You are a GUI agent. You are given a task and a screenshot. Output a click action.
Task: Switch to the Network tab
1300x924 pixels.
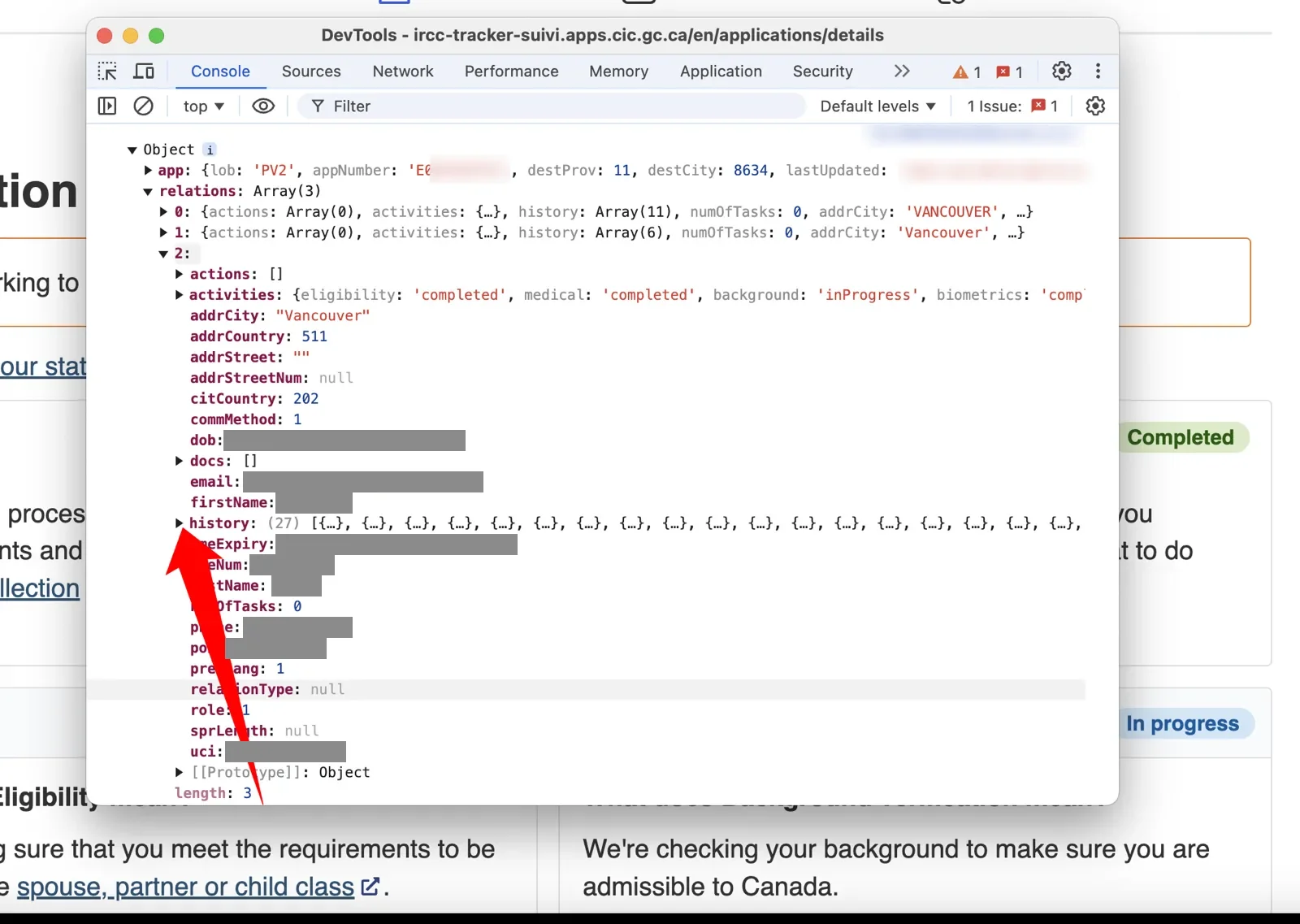(403, 72)
